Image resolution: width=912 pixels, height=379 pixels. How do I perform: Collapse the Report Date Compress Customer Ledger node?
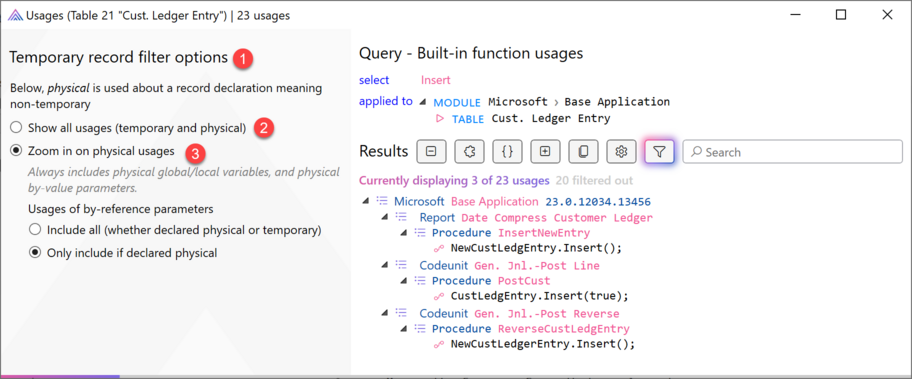click(384, 217)
